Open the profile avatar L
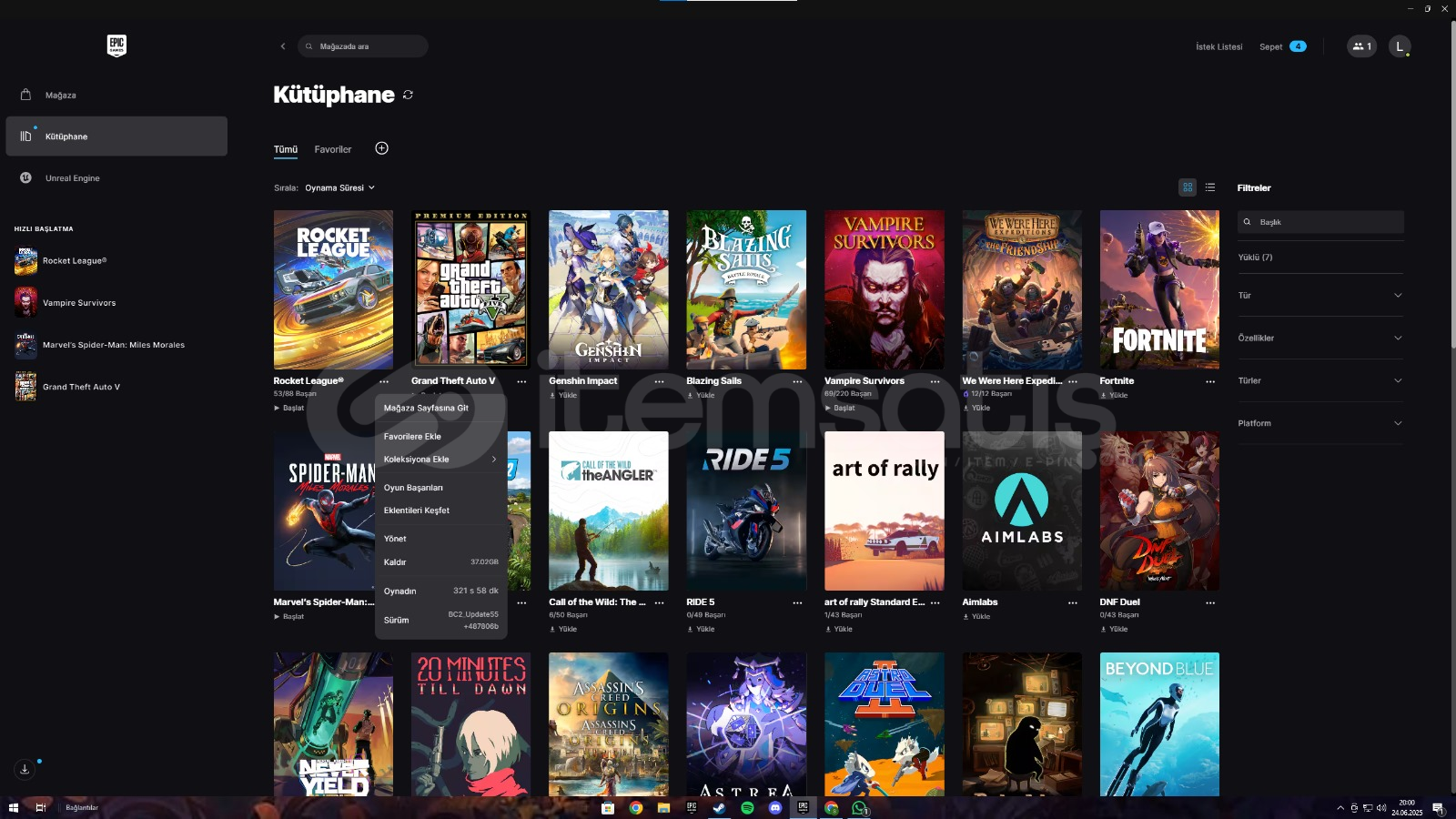1456x819 pixels. (x=1400, y=46)
